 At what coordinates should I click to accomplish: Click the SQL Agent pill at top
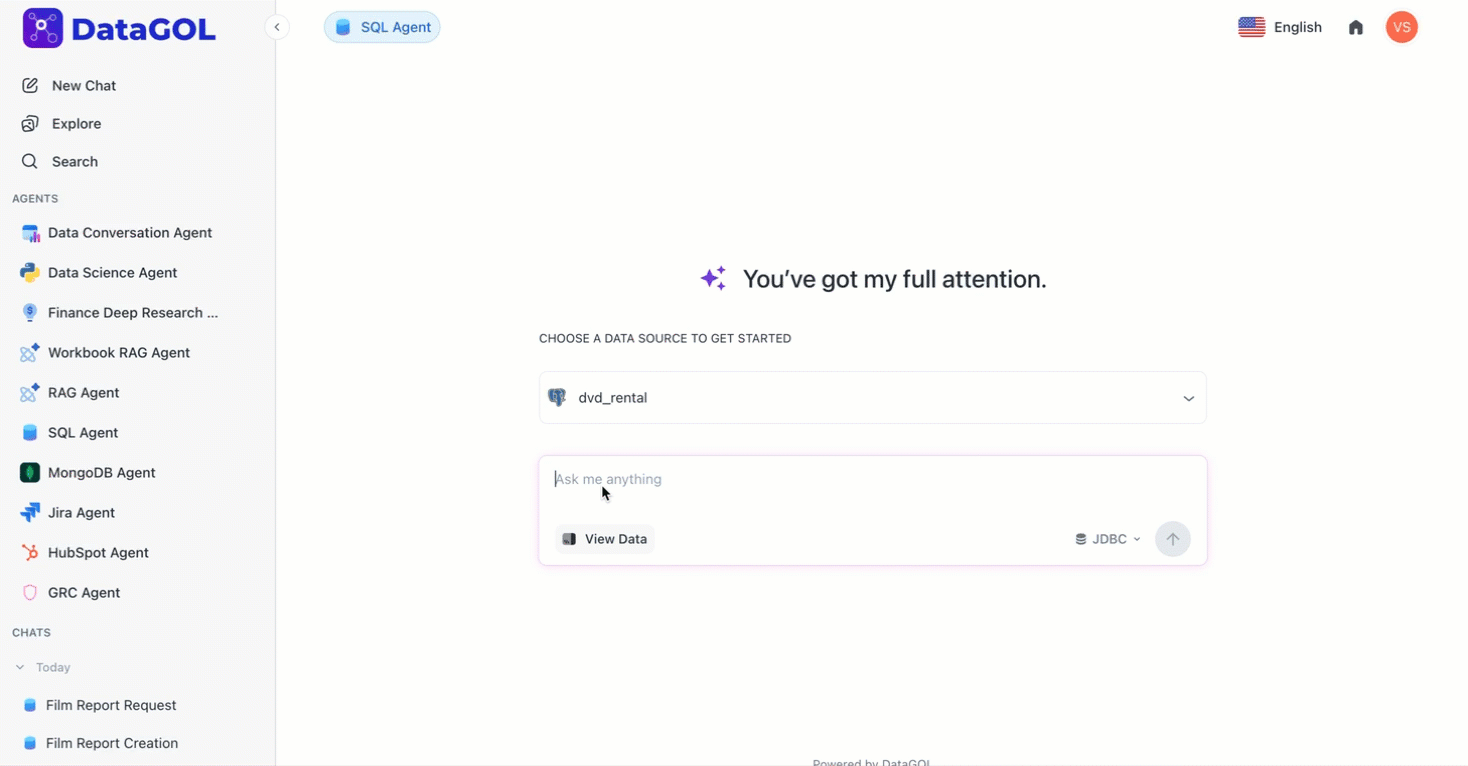382,27
